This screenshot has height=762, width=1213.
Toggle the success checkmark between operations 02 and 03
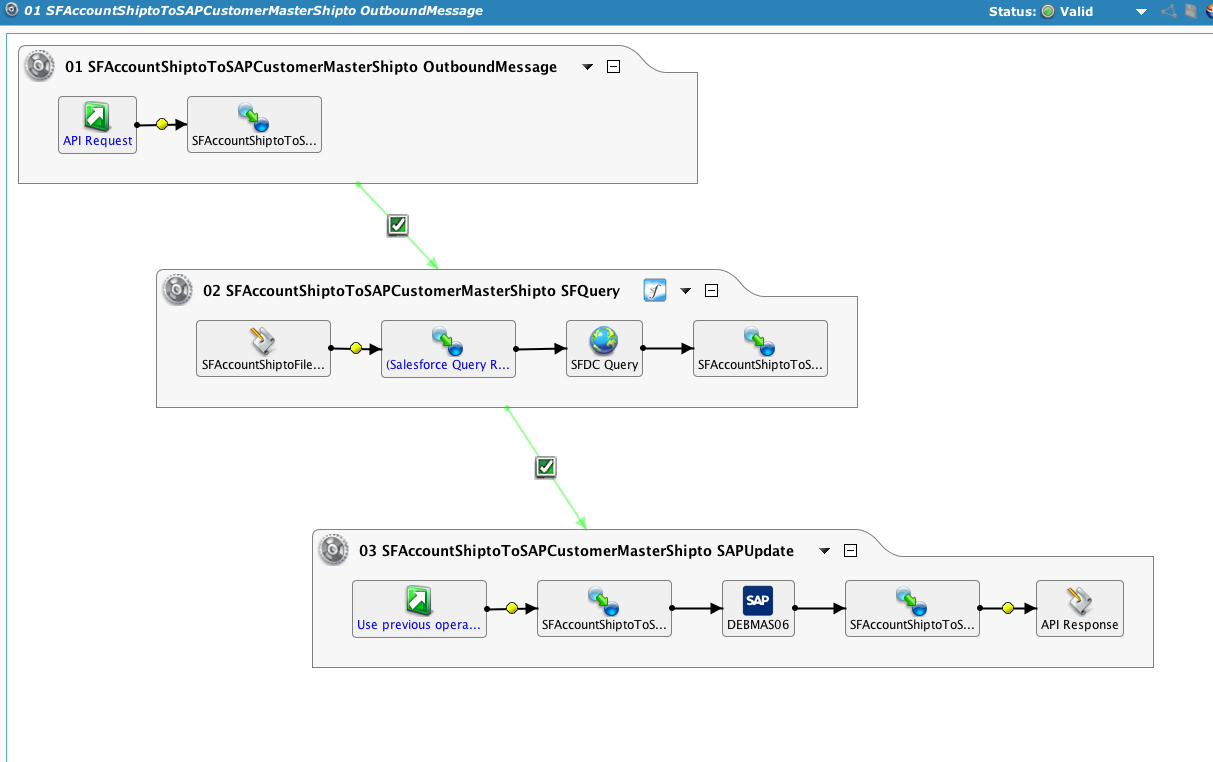(x=545, y=467)
